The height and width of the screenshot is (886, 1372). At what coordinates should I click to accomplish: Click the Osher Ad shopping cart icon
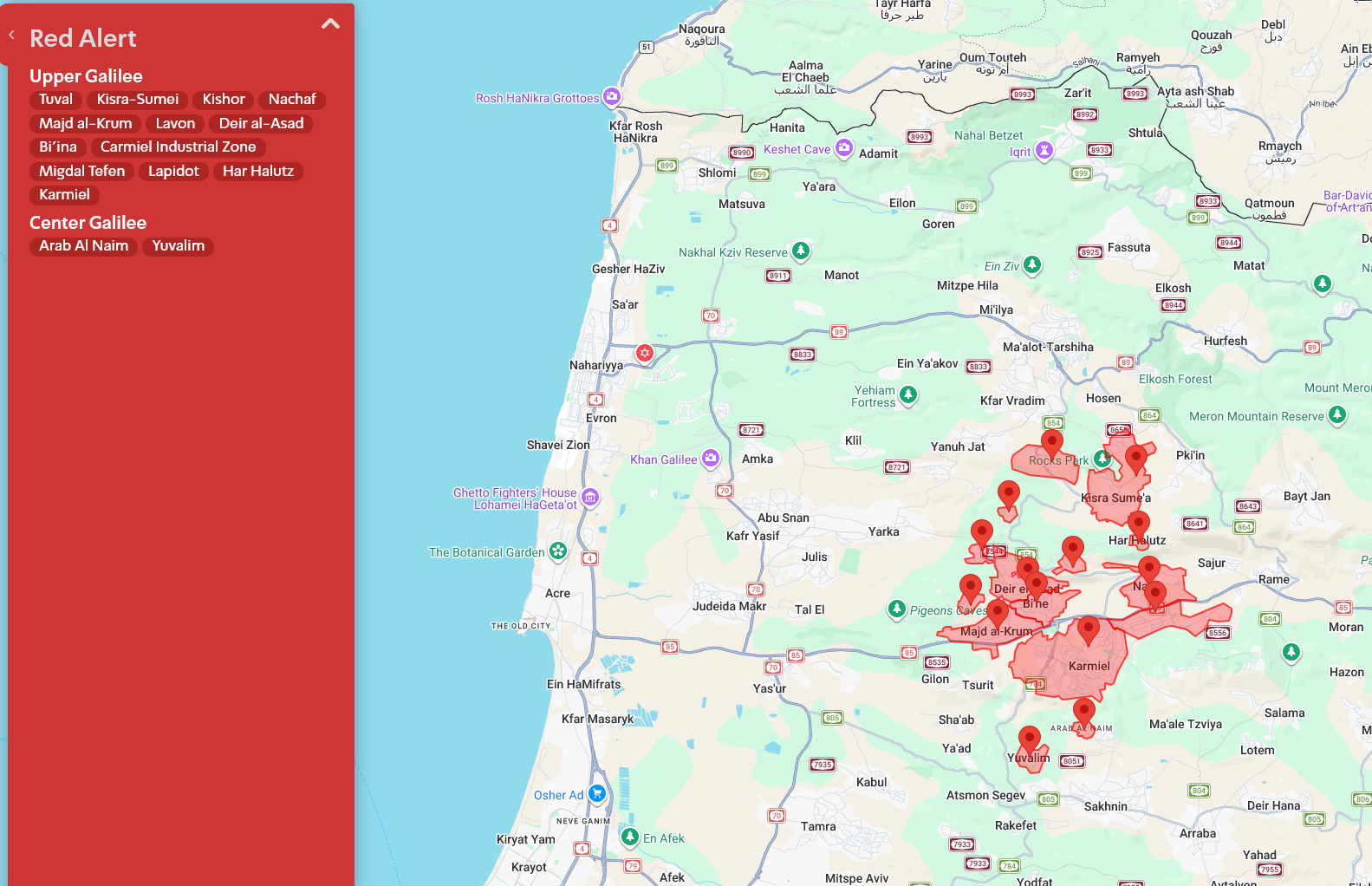[x=596, y=792]
